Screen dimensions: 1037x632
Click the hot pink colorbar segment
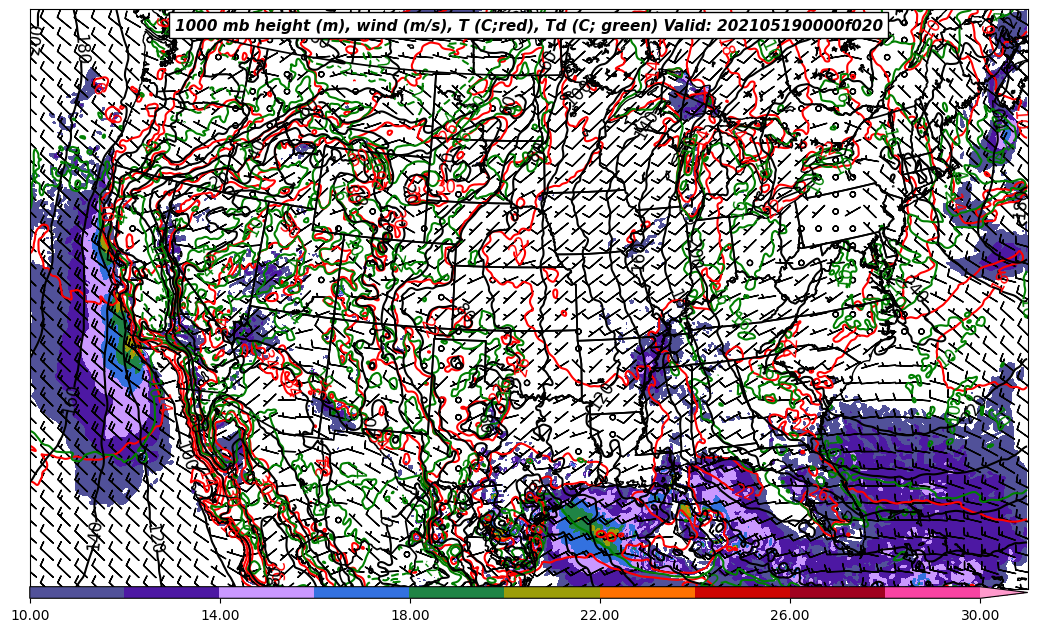932,592
